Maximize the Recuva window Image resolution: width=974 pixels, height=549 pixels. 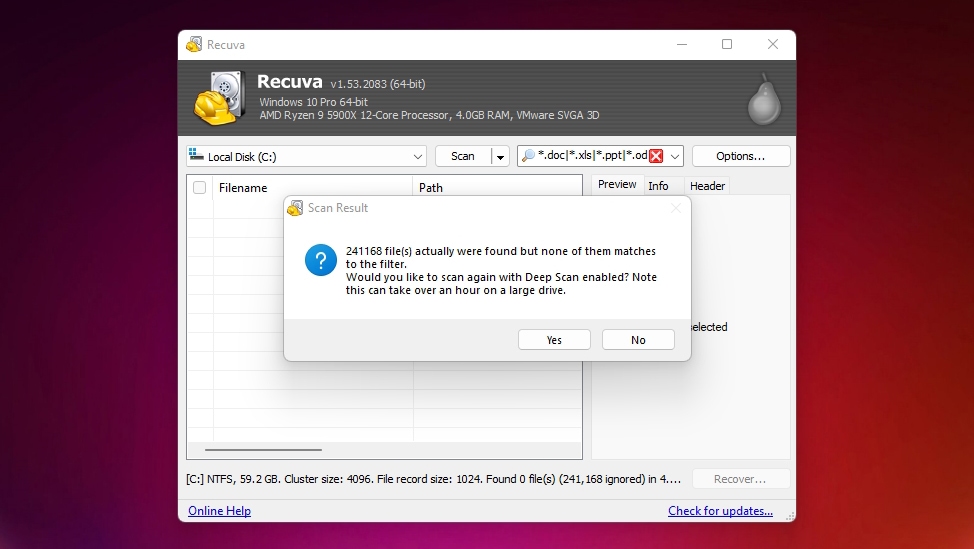click(727, 44)
